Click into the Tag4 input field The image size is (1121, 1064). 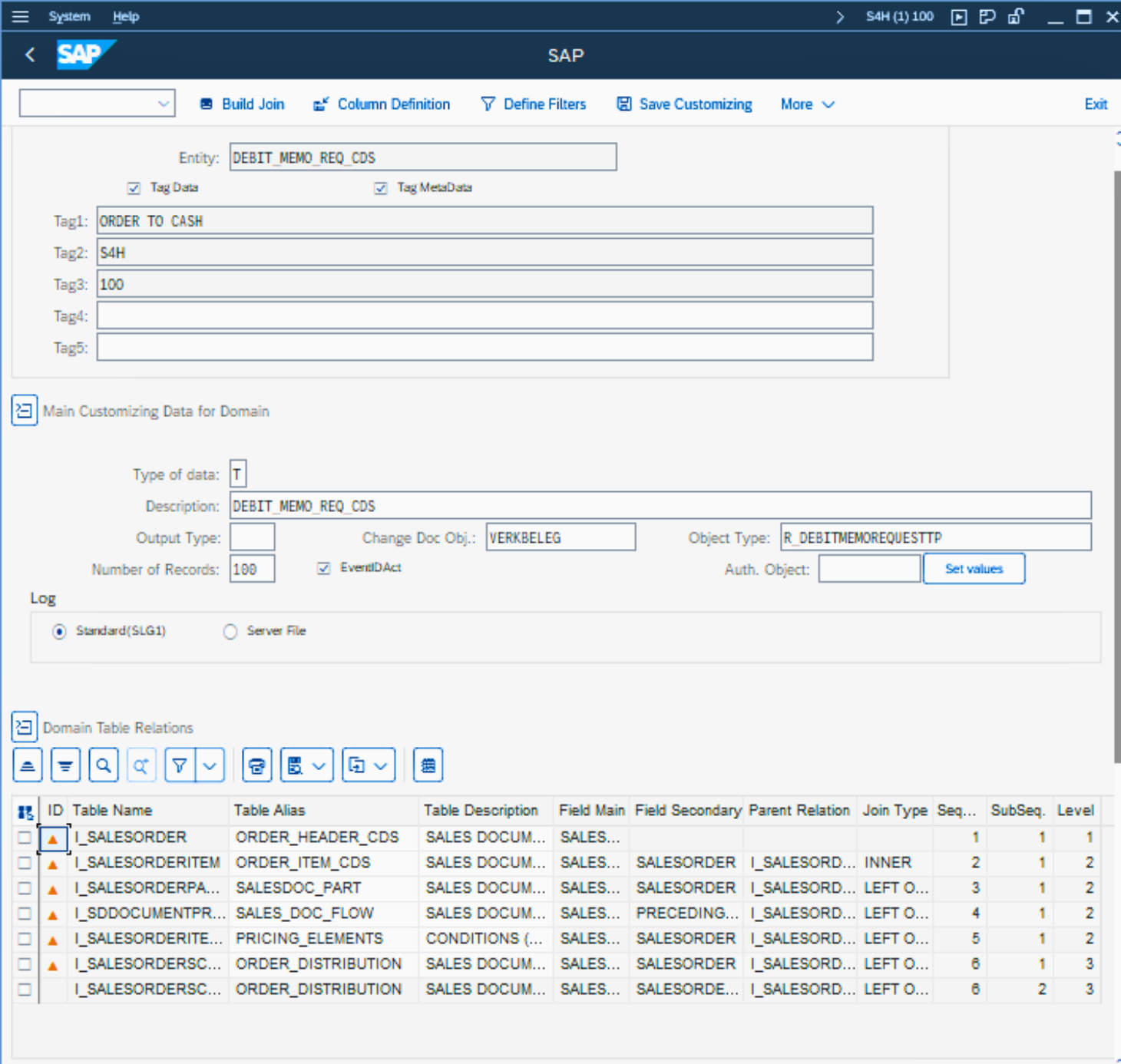click(484, 316)
